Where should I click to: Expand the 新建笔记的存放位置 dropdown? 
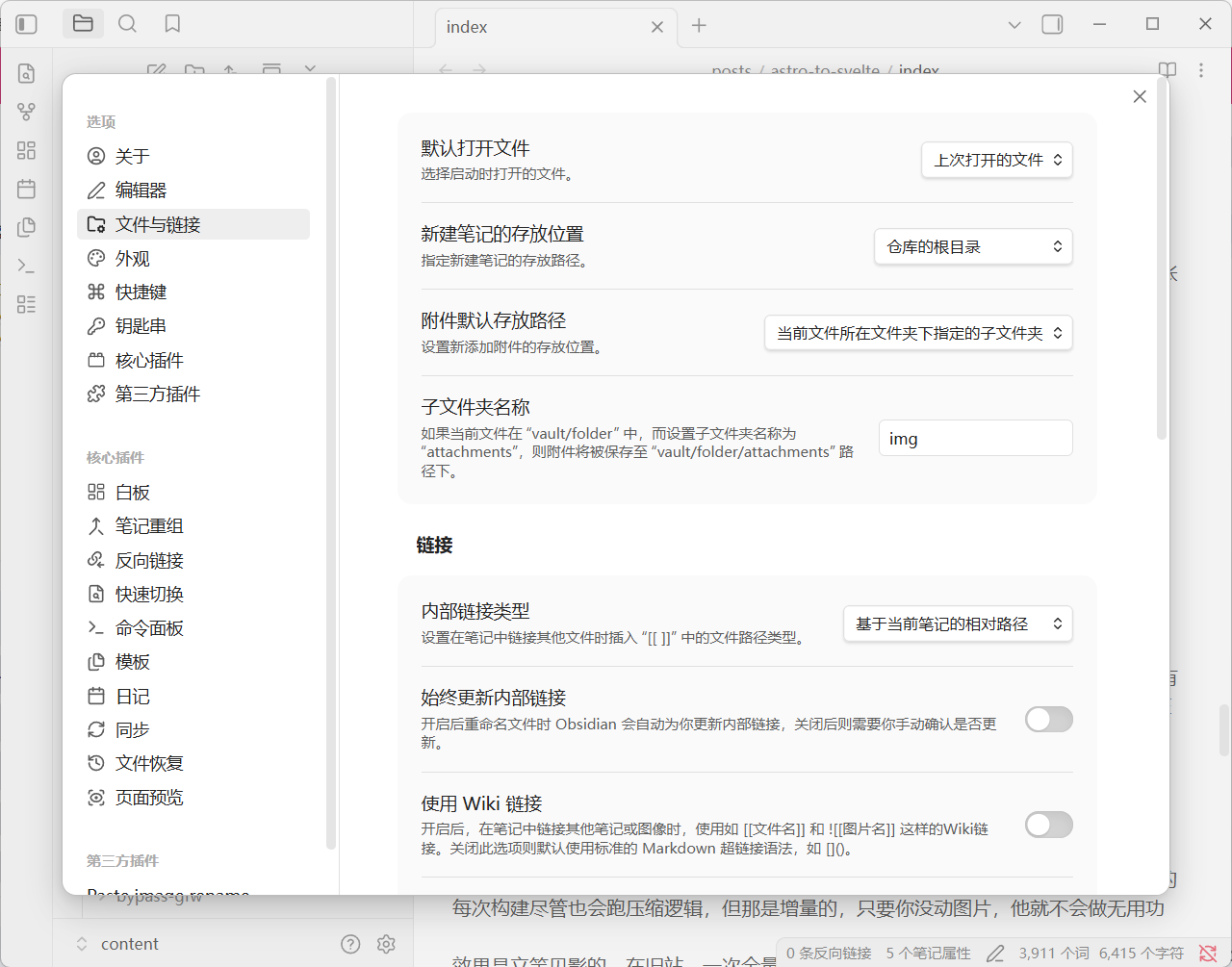pyautogui.click(x=972, y=246)
